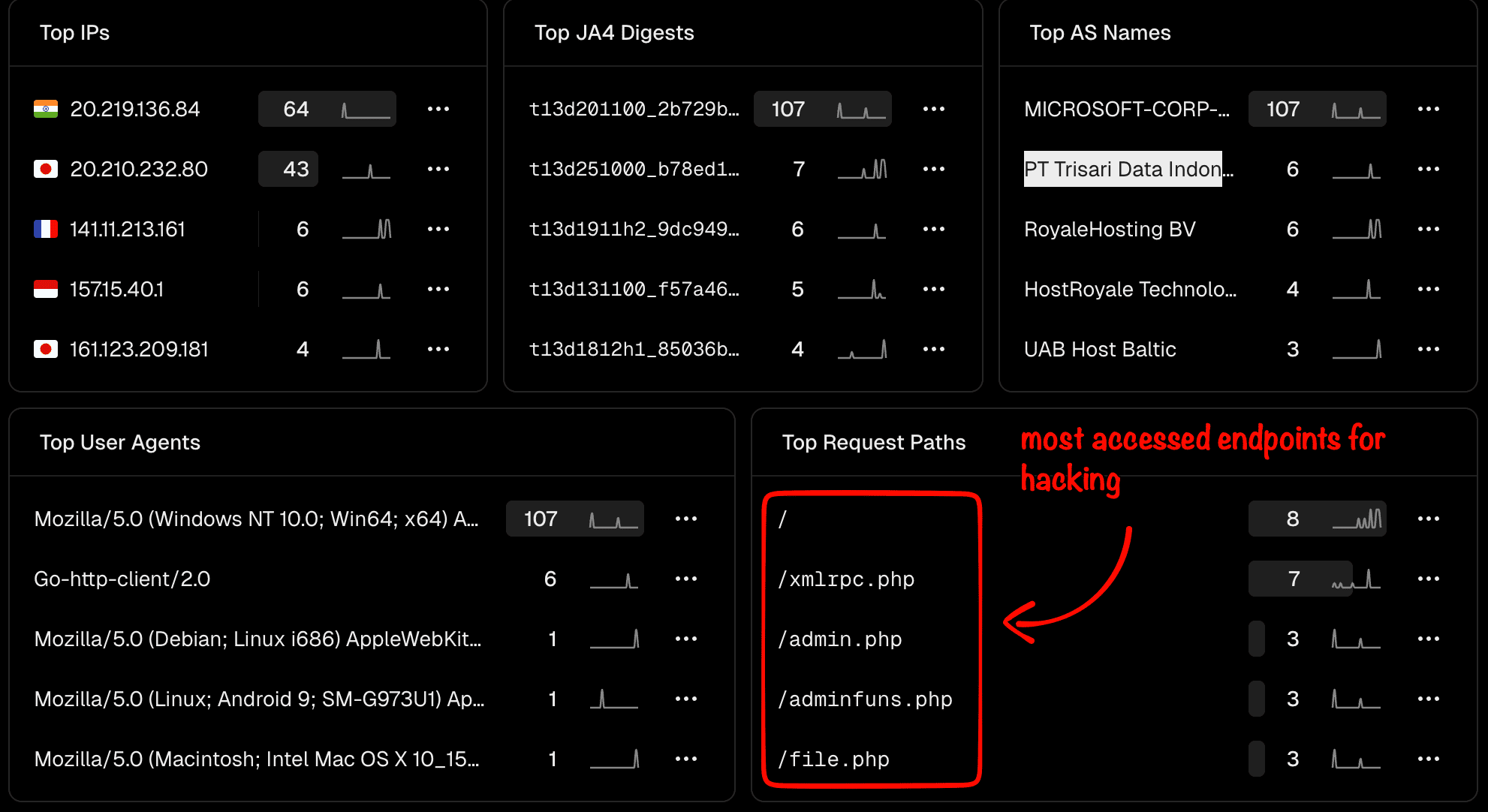This screenshot has width=1488, height=812.
Task: Click the activity sparkline for RoyaleHosting BV
Action: coord(1357,229)
